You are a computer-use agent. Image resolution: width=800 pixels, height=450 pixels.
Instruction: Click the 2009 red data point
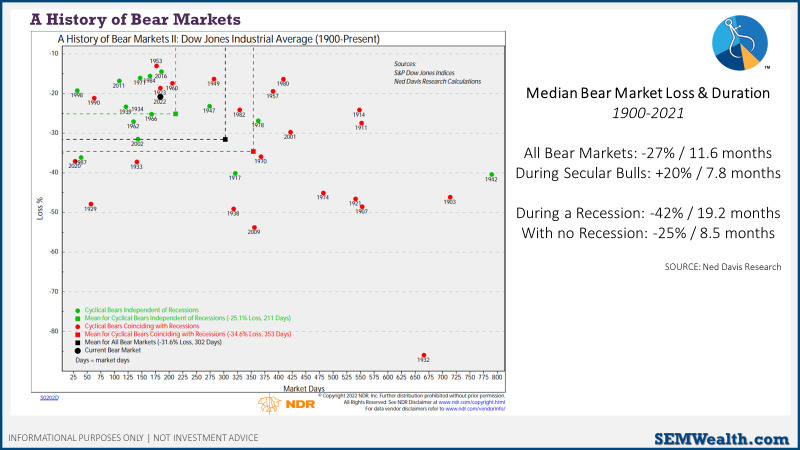click(255, 228)
